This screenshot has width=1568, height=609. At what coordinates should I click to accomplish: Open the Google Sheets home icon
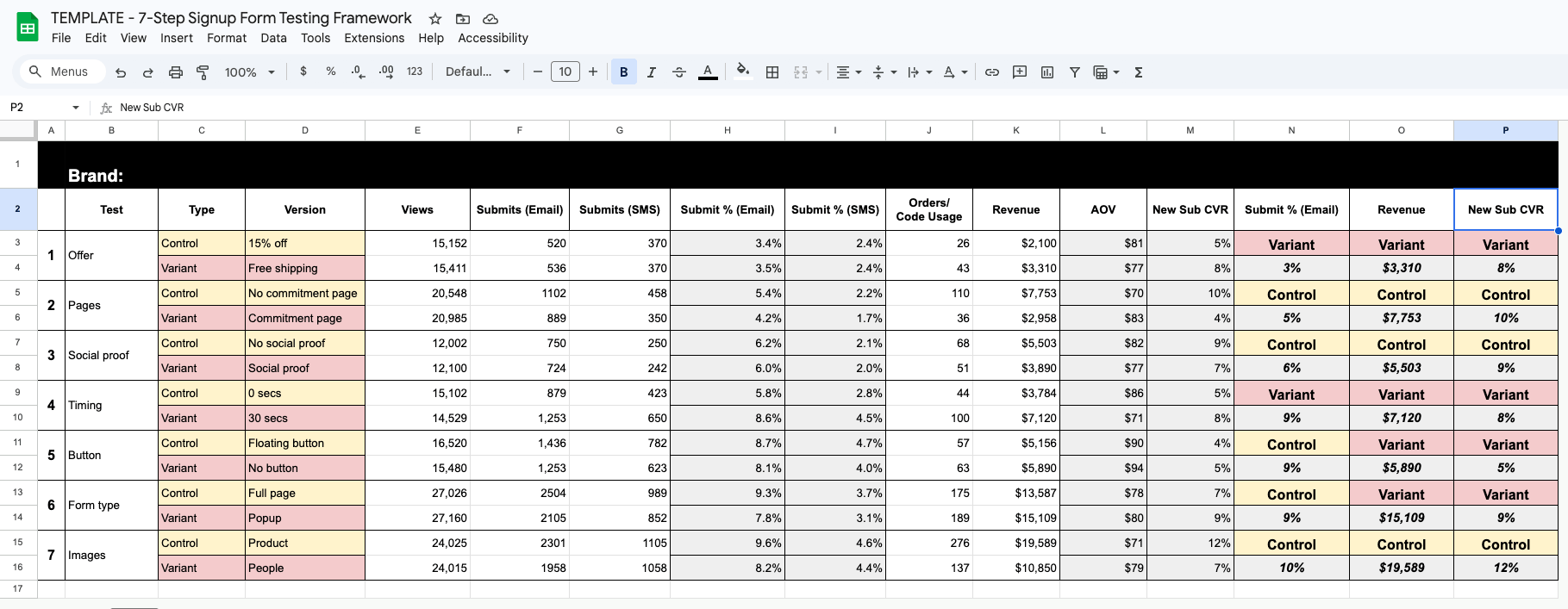[x=28, y=28]
